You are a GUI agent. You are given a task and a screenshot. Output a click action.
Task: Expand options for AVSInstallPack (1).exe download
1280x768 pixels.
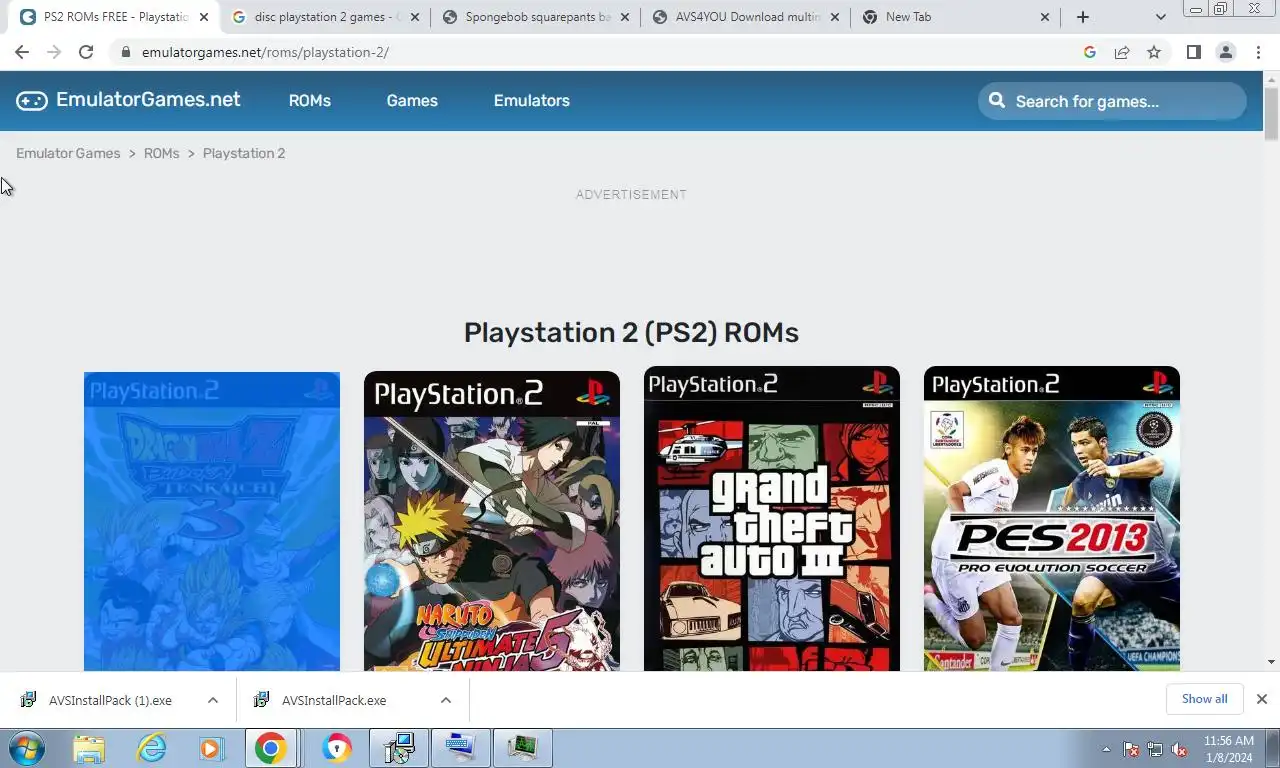pos(213,700)
